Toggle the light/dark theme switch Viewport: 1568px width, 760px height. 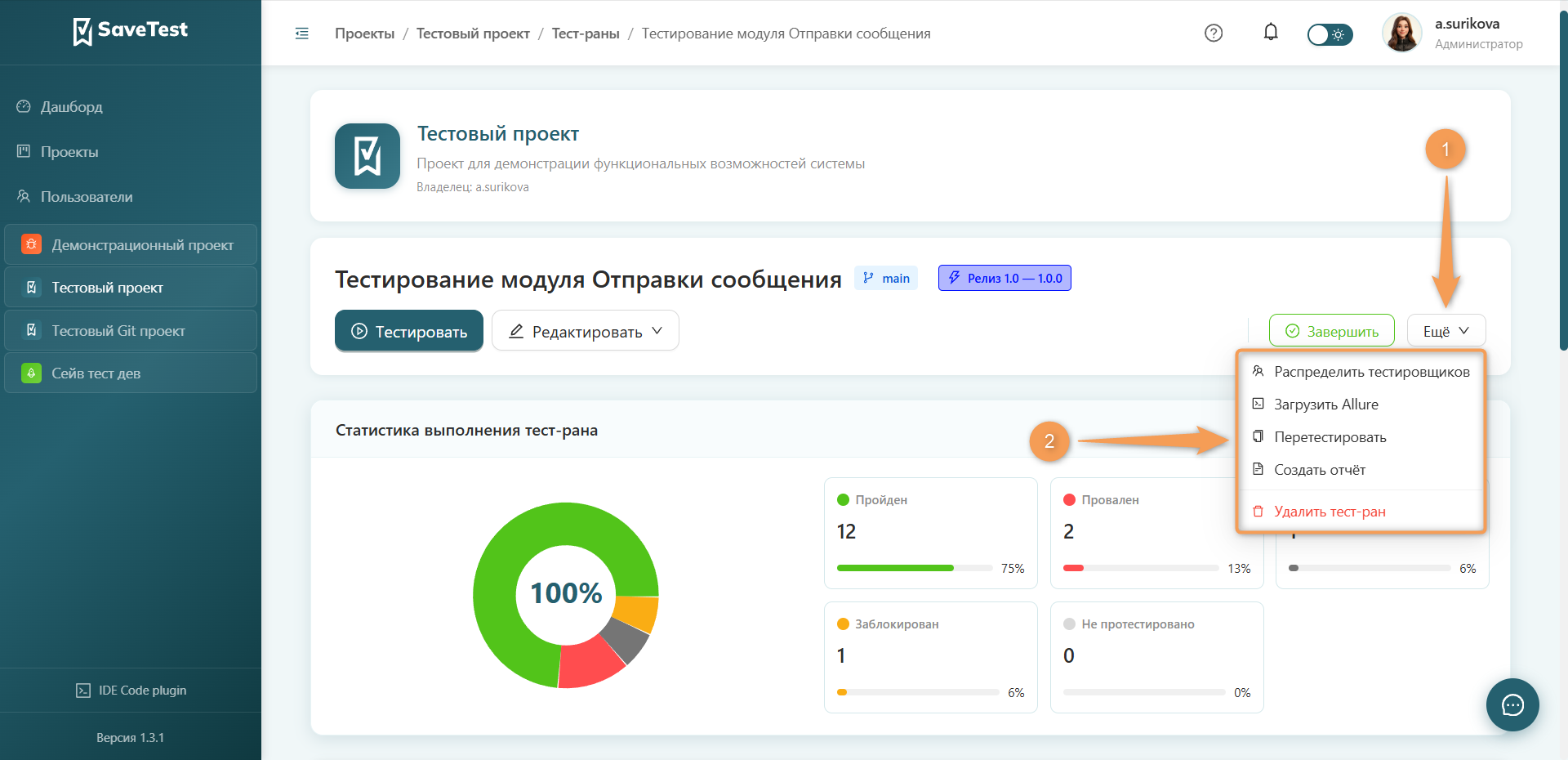point(1330,34)
